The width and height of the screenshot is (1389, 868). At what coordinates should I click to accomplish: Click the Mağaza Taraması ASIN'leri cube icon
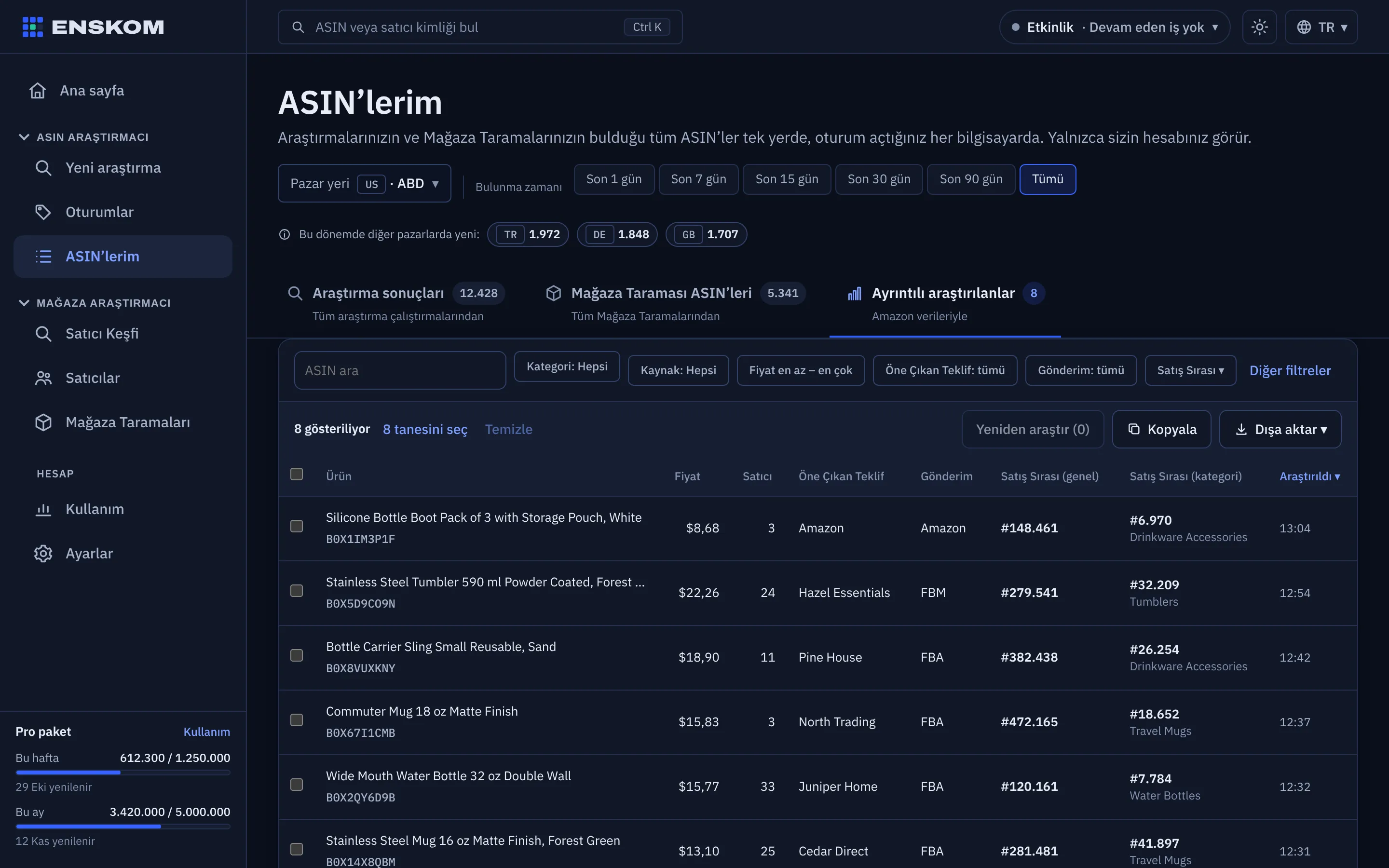tap(553, 293)
